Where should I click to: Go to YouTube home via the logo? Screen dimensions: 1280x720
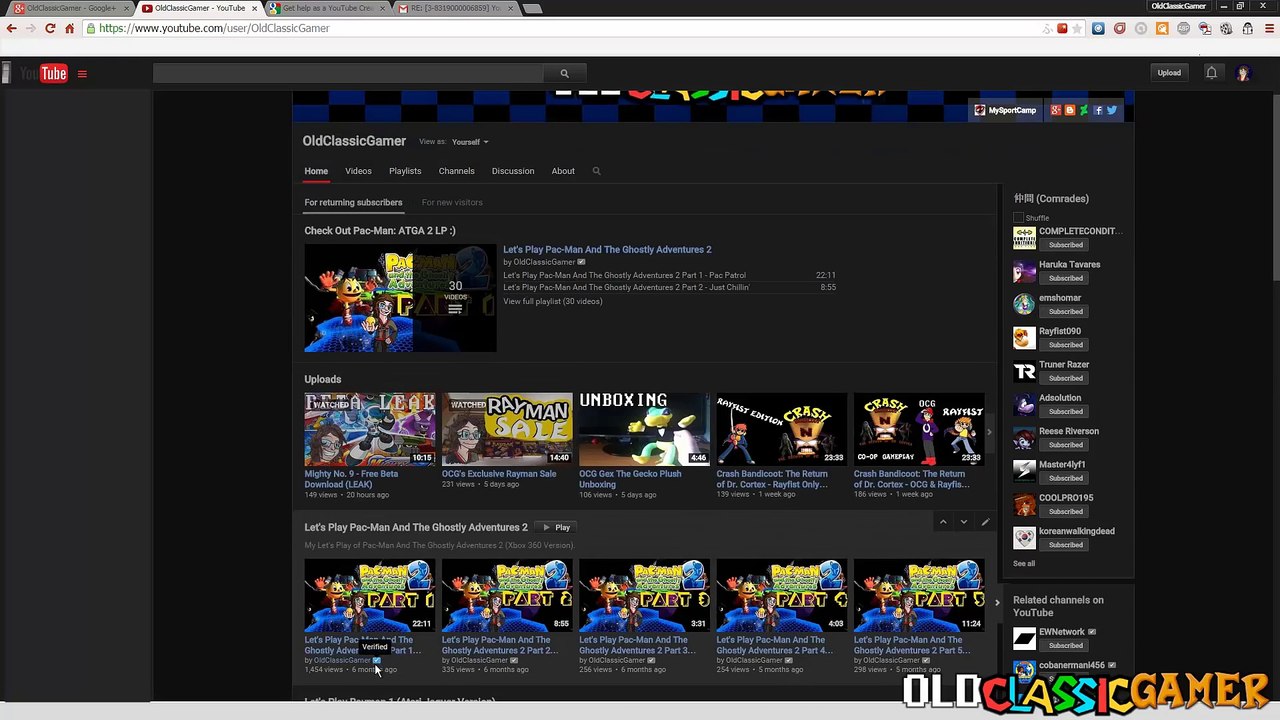tap(43, 73)
